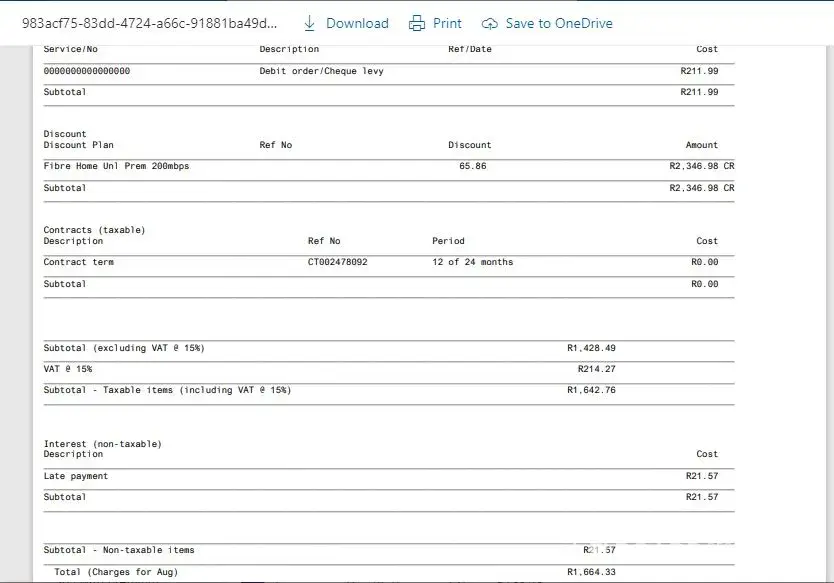Click the R1,642.76 taxable items subtotal

point(591,390)
